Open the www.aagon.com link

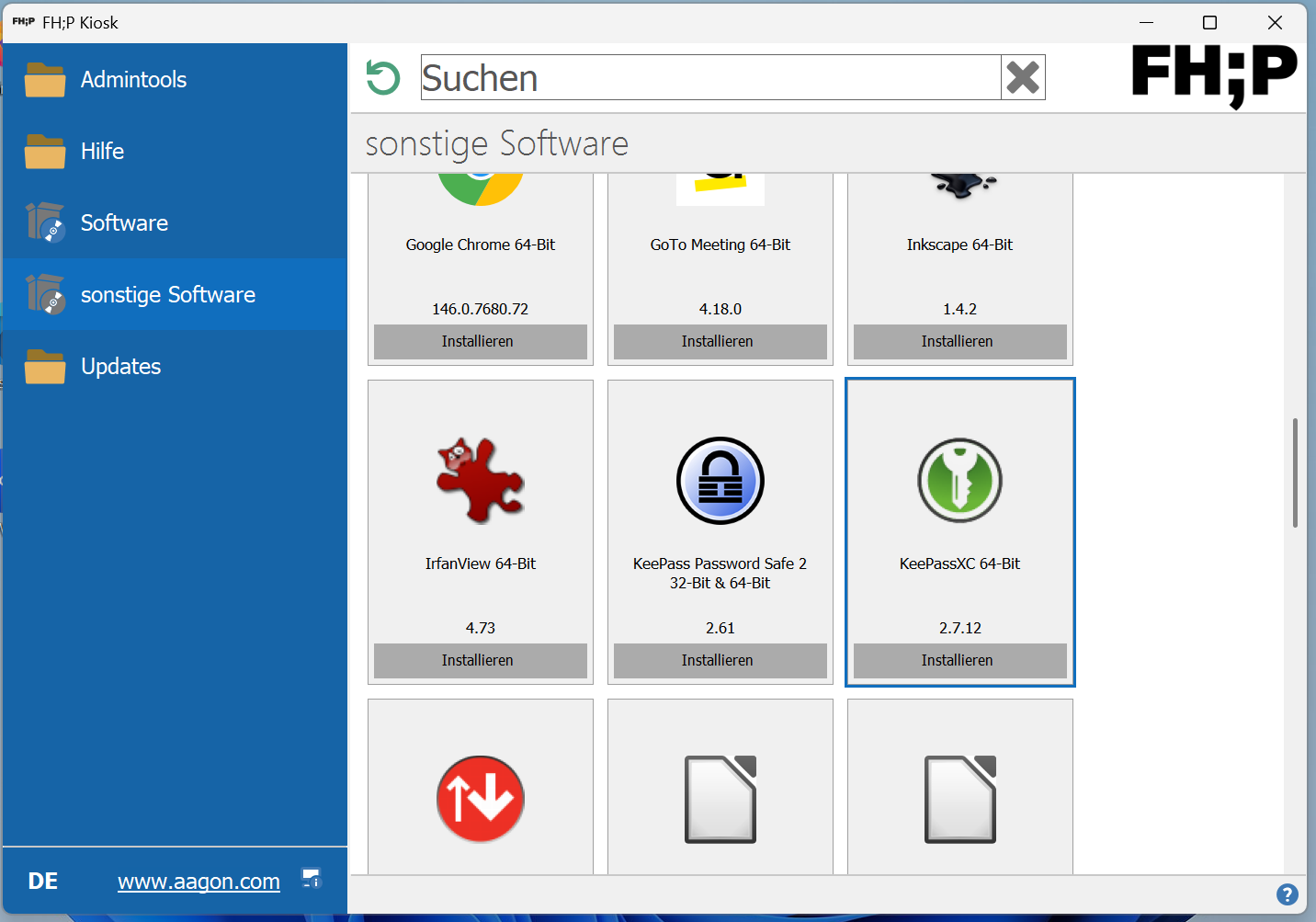pyautogui.click(x=199, y=882)
